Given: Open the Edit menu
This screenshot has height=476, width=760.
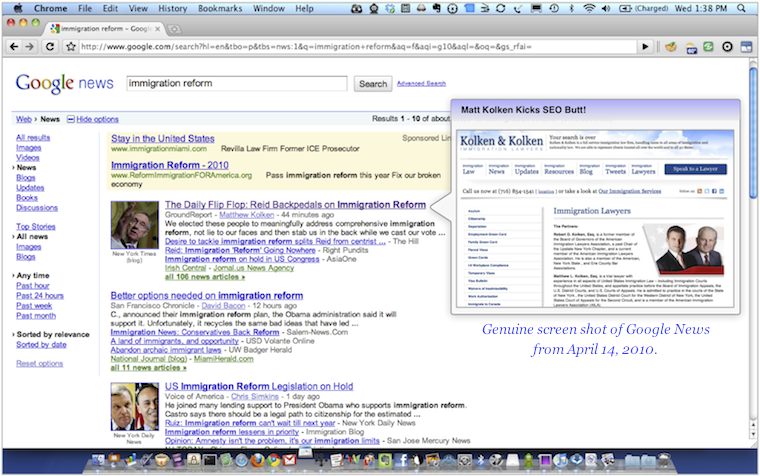Looking at the screenshot, I should (110, 8).
